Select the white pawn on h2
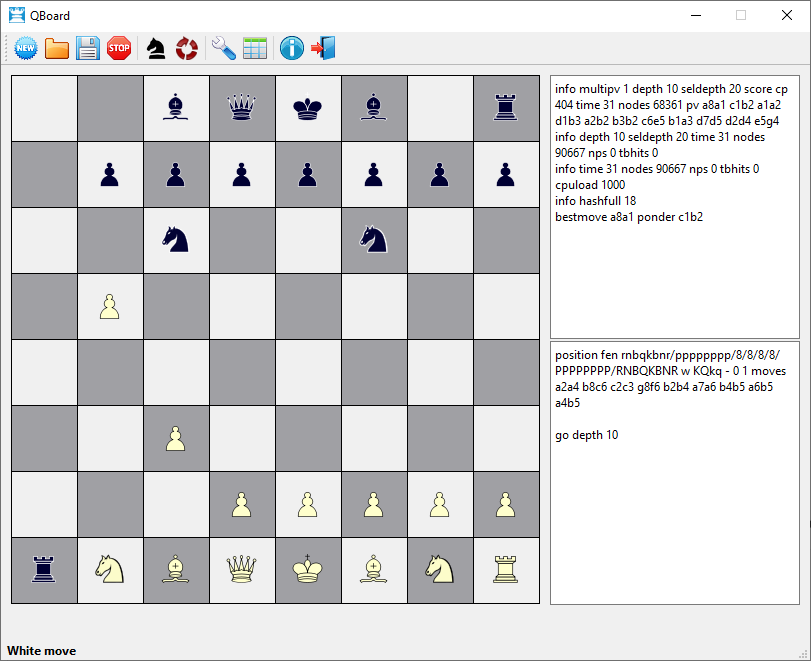Image resolution: width=811 pixels, height=661 pixels. pyautogui.click(x=505, y=505)
